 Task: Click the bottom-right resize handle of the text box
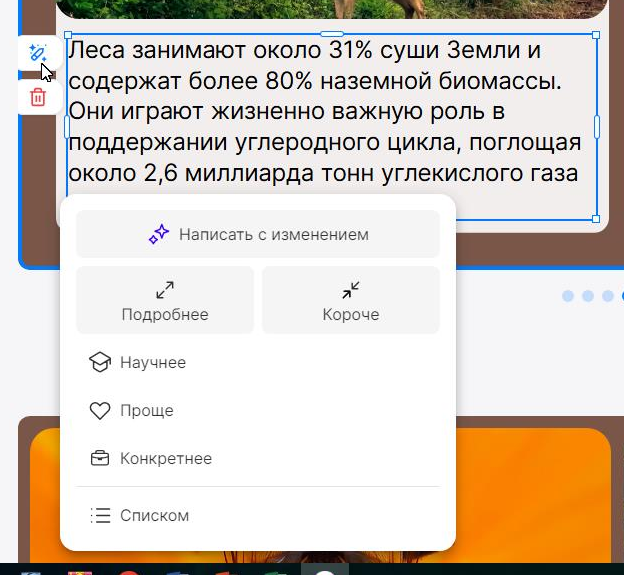[x=596, y=219]
